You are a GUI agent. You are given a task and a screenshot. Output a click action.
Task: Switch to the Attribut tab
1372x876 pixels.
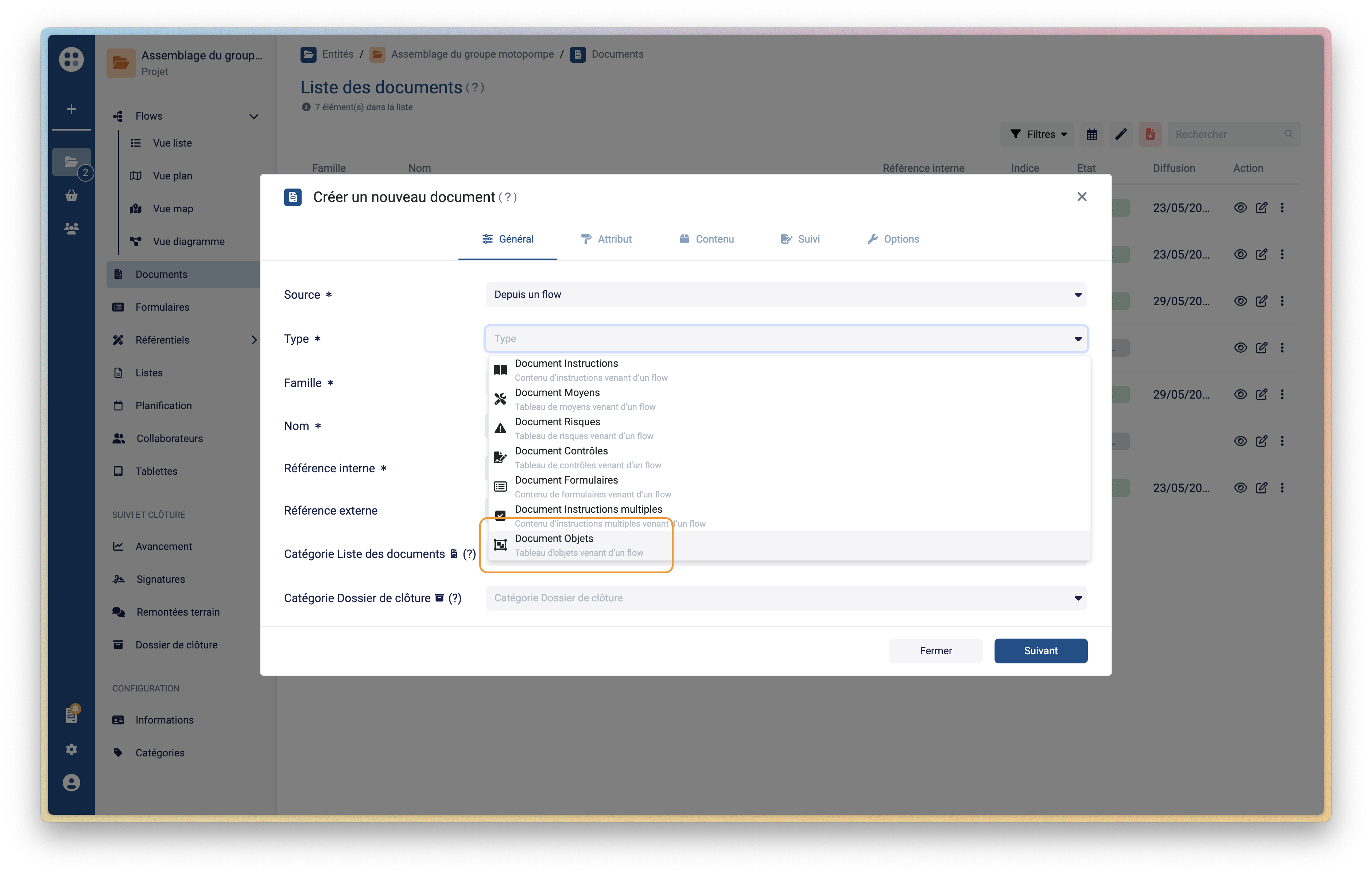click(x=606, y=239)
